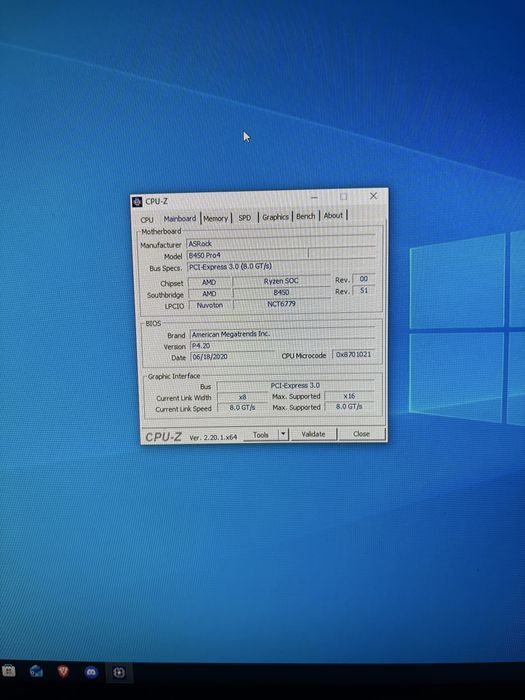This screenshot has height=700, width=525.
Task: Expand the Tools dropdown arrow
Action: pyautogui.click(x=283, y=434)
